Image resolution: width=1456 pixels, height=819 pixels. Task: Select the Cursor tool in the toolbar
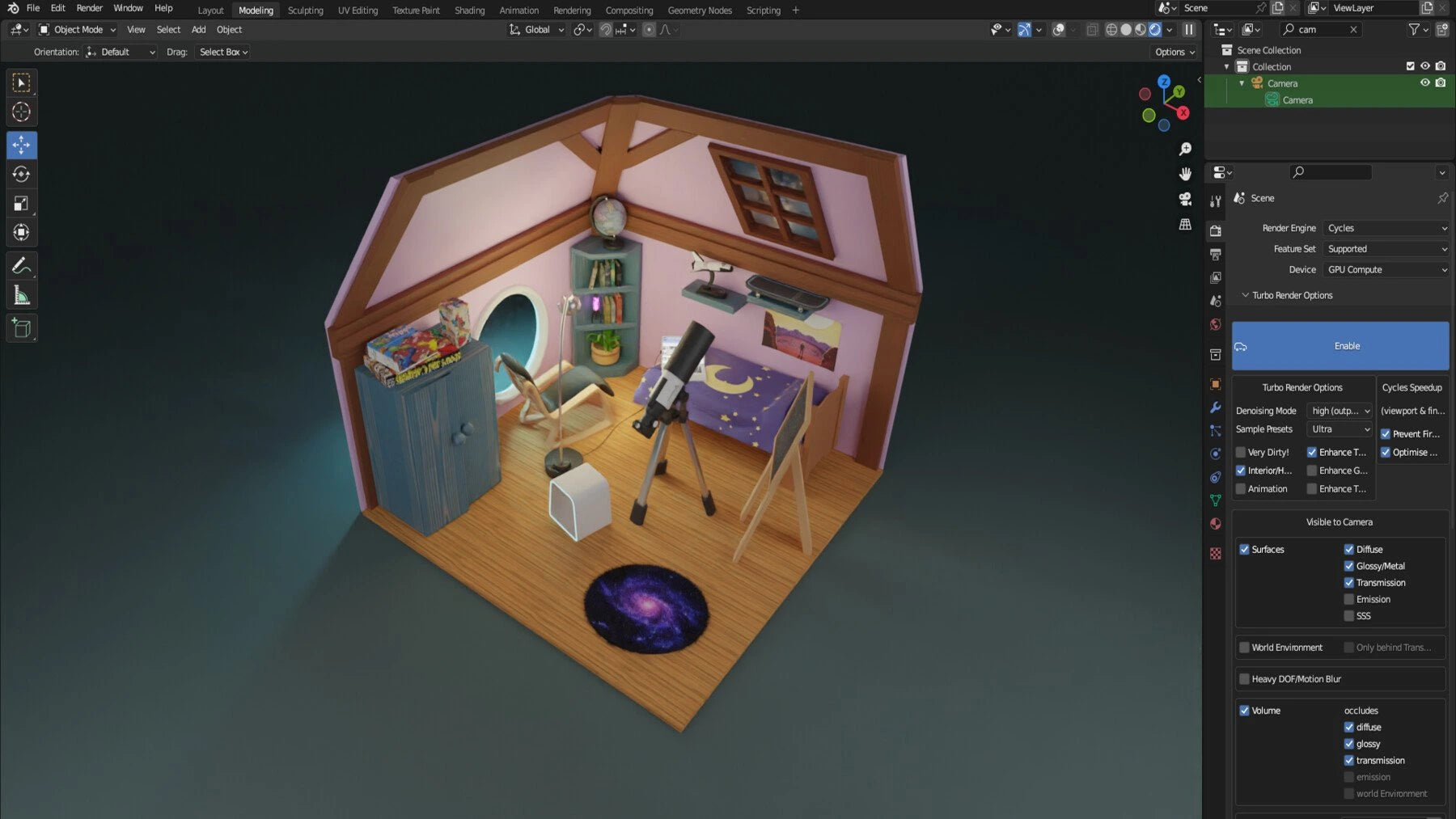click(22, 112)
